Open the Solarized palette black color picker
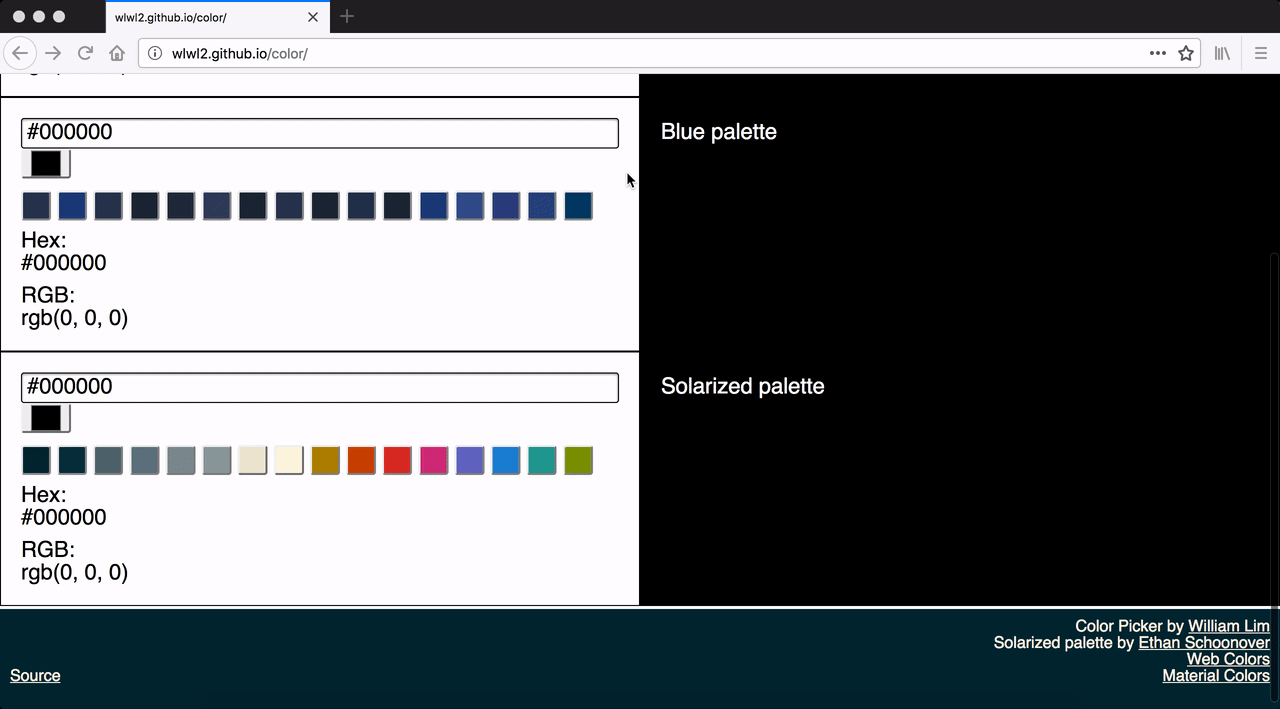Screen dimensions: 1280x709 (x=46, y=418)
